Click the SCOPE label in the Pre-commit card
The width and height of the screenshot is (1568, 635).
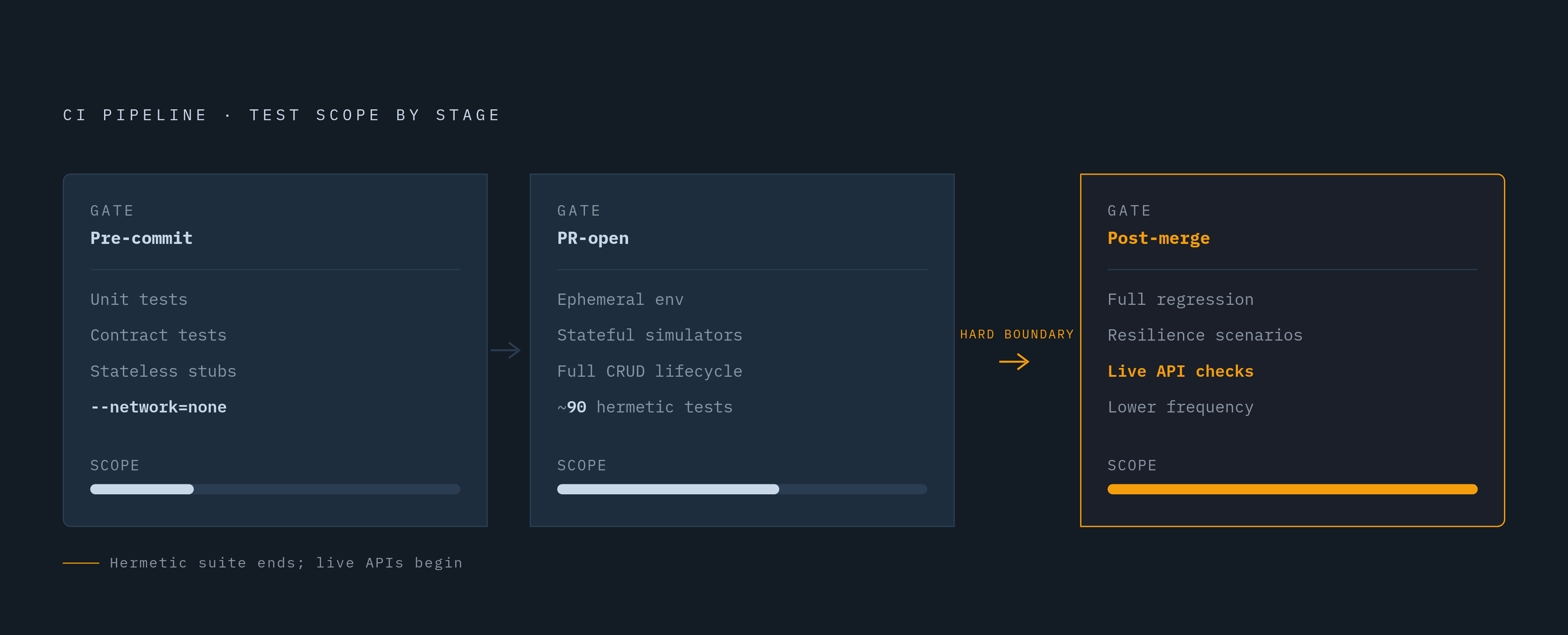pyautogui.click(x=115, y=466)
